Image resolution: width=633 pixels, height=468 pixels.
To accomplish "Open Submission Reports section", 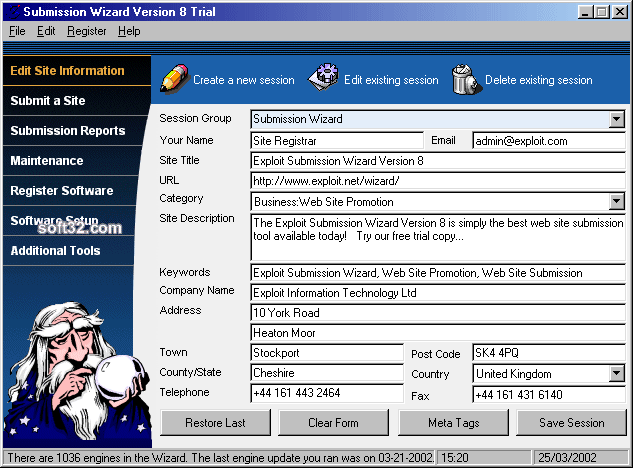I will tap(75, 130).
